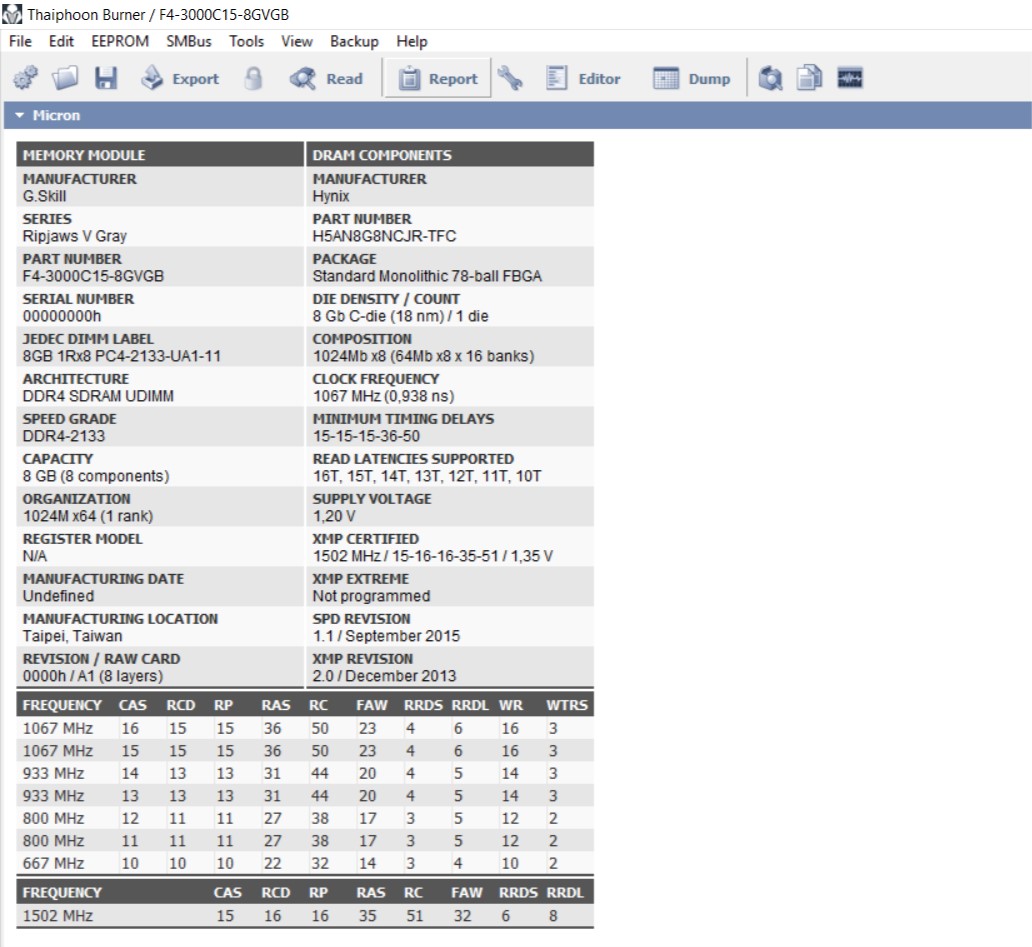1032x947 pixels.
Task: Click the Report toolbar button
Action: [x=438, y=78]
